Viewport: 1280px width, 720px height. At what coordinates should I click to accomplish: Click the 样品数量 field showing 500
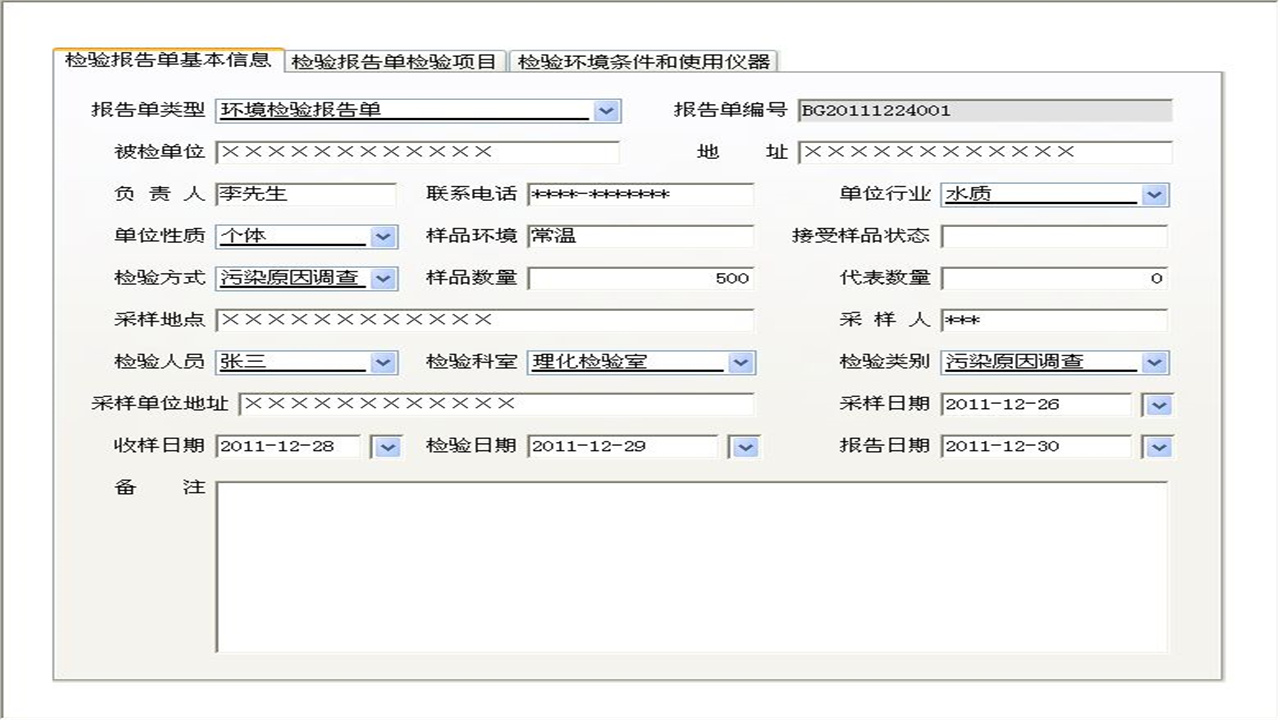click(640, 278)
